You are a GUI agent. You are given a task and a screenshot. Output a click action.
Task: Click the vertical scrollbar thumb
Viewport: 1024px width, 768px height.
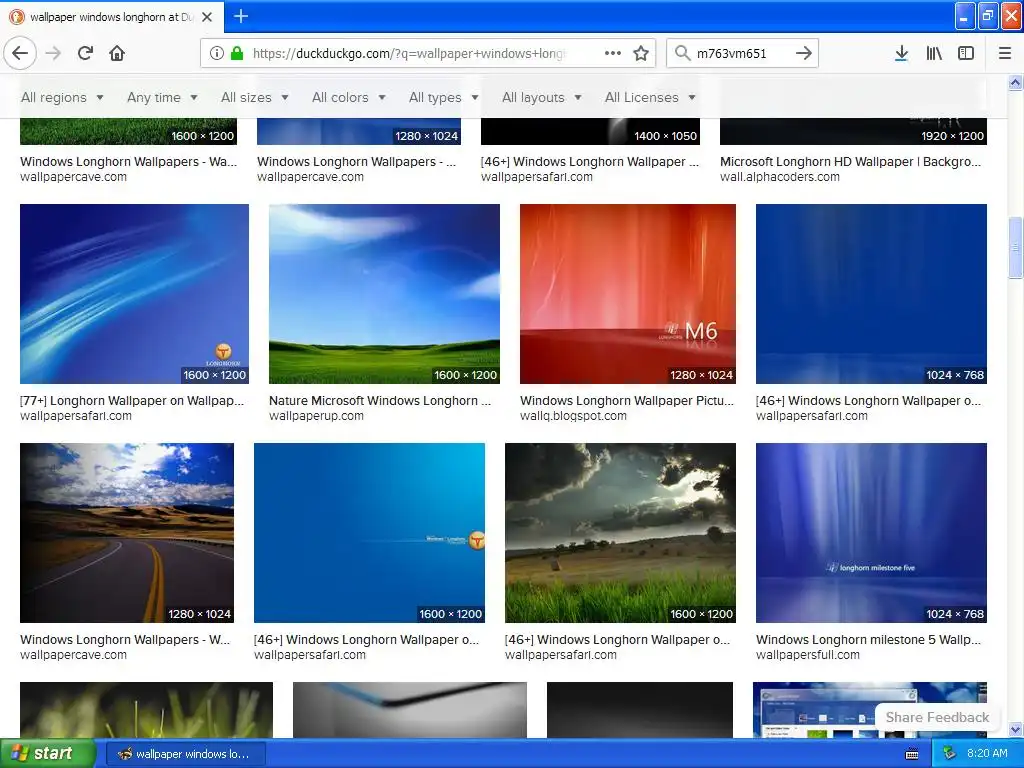[x=1015, y=248]
